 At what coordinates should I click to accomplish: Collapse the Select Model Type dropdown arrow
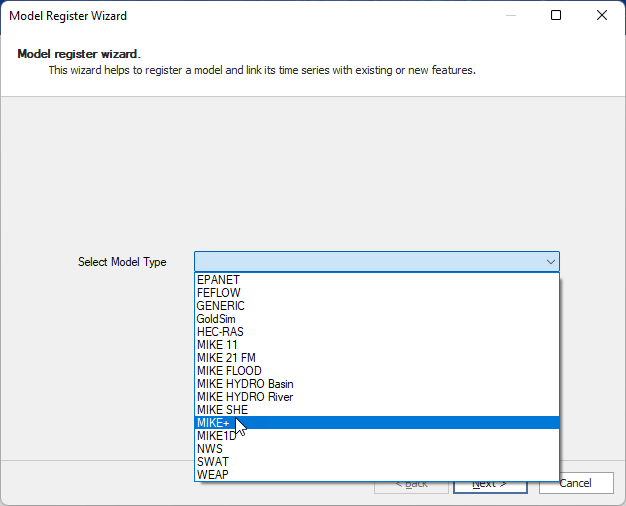click(x=551, y=262)
